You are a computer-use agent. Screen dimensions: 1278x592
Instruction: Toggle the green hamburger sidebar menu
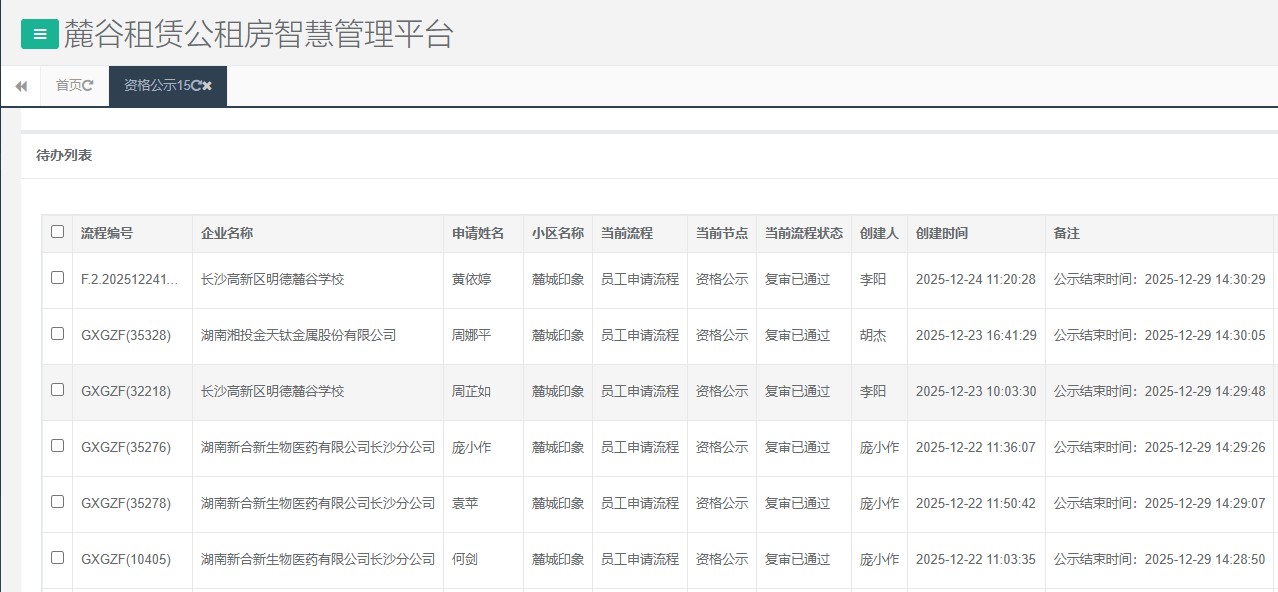[40, 34]
